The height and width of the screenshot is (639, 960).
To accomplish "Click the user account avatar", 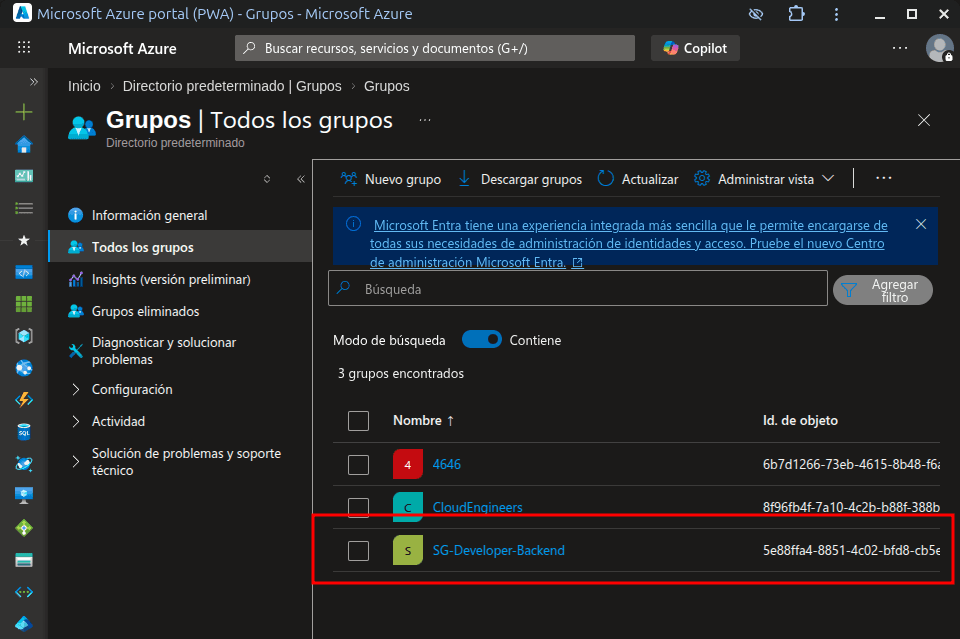I will point(939,48).
